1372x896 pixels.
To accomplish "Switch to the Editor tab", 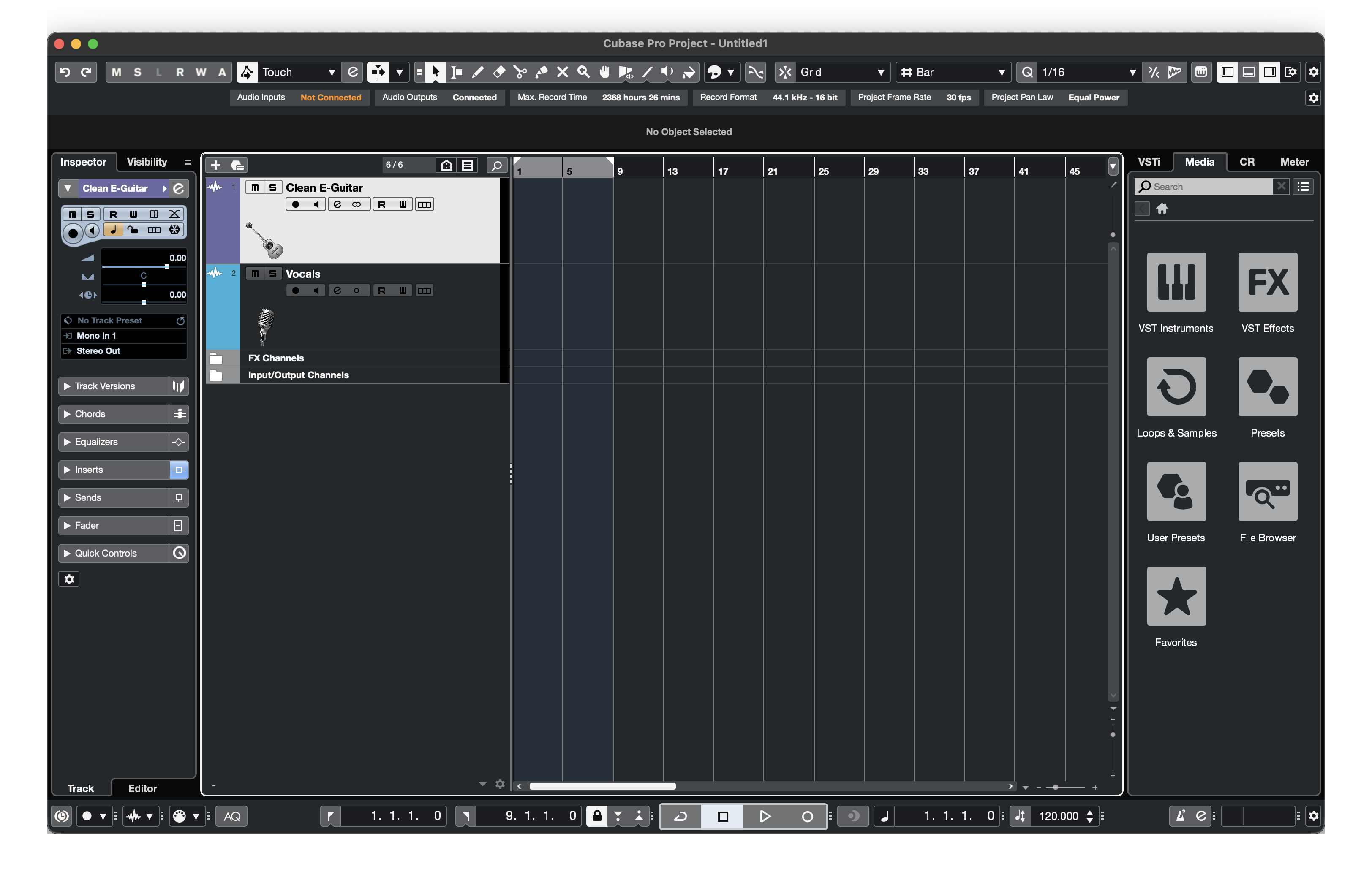I will click(142, 788).
